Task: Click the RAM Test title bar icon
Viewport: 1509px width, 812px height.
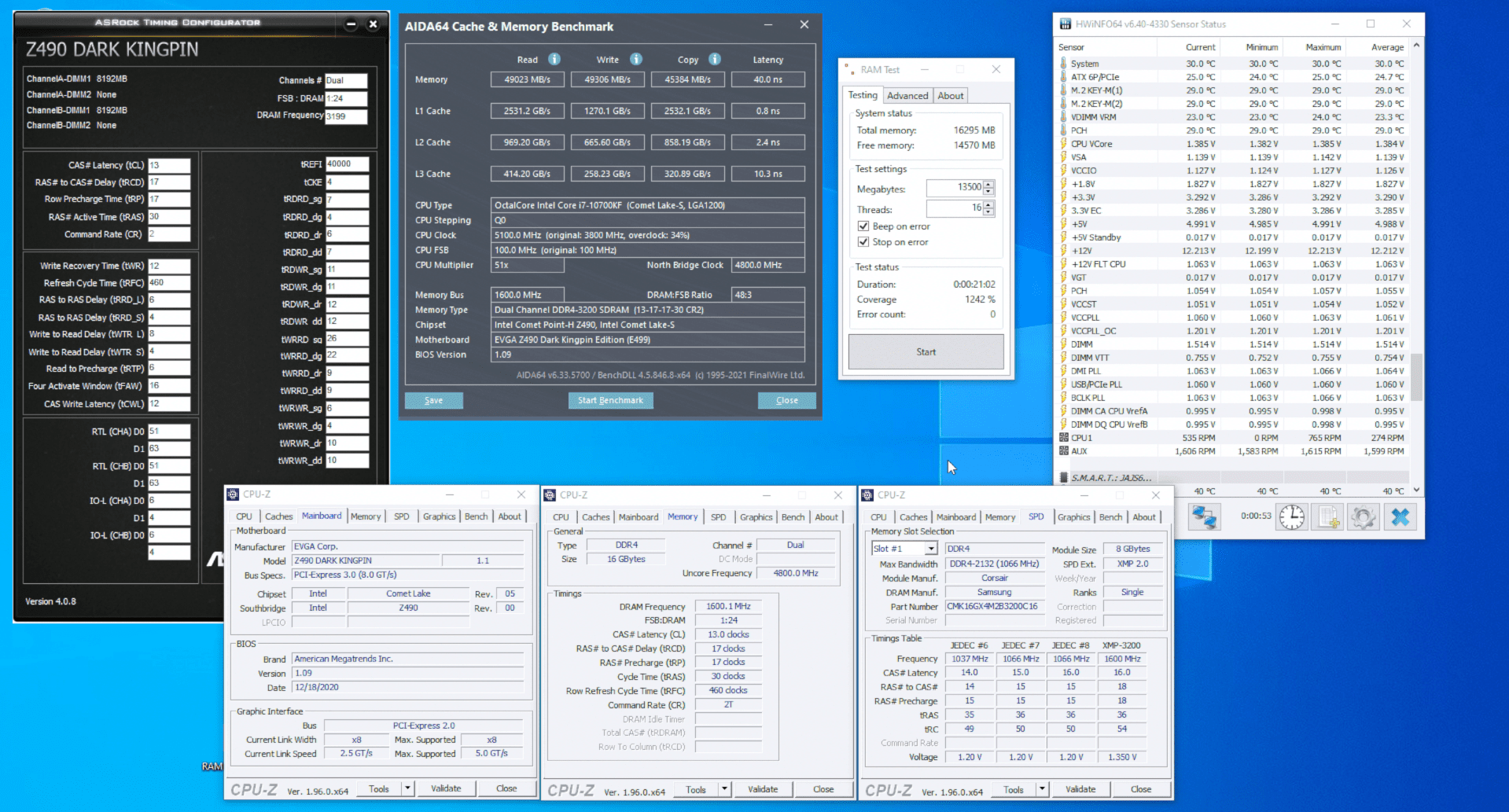Action: point(850,69)
